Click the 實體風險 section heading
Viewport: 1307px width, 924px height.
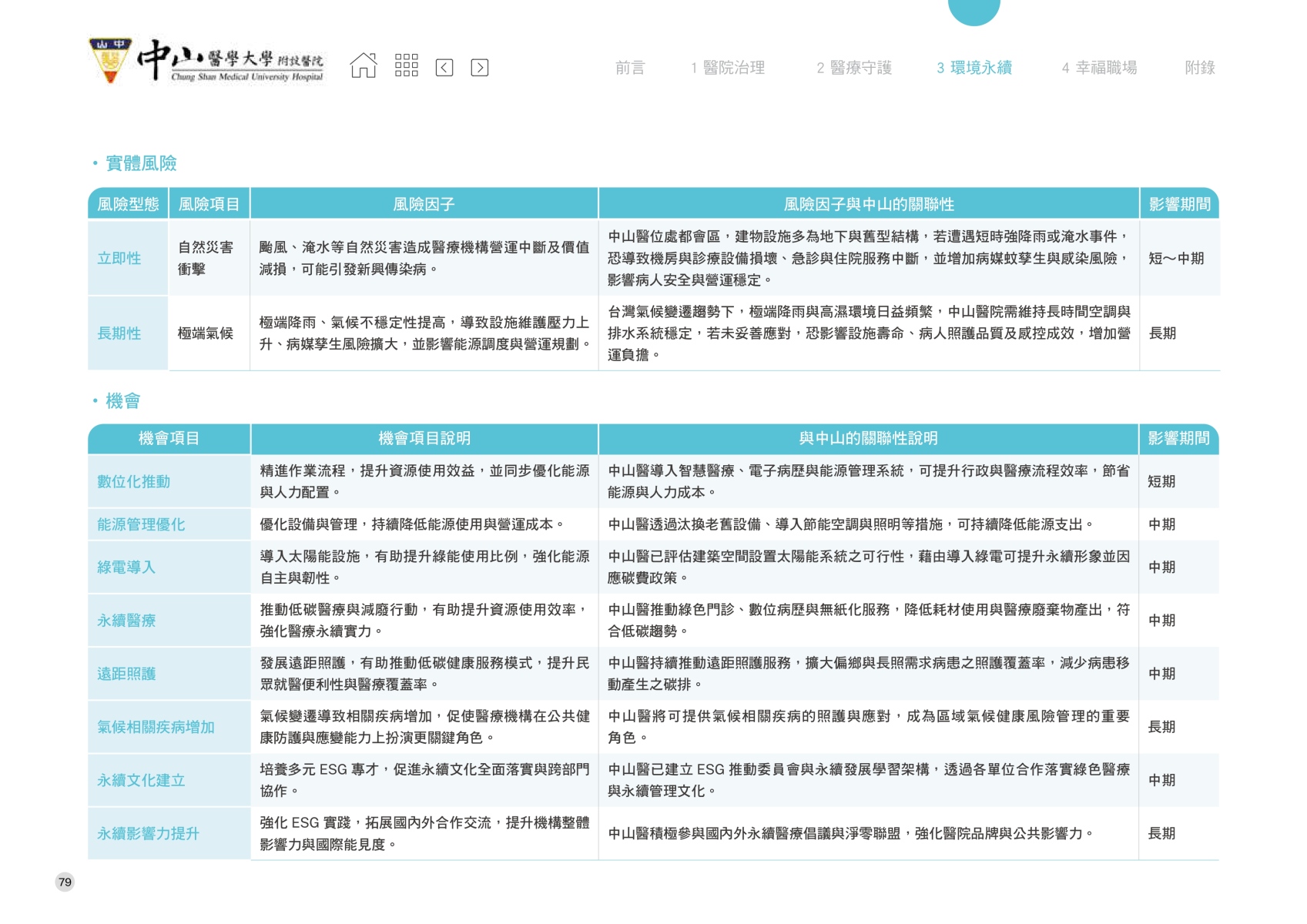coord(141,163)
